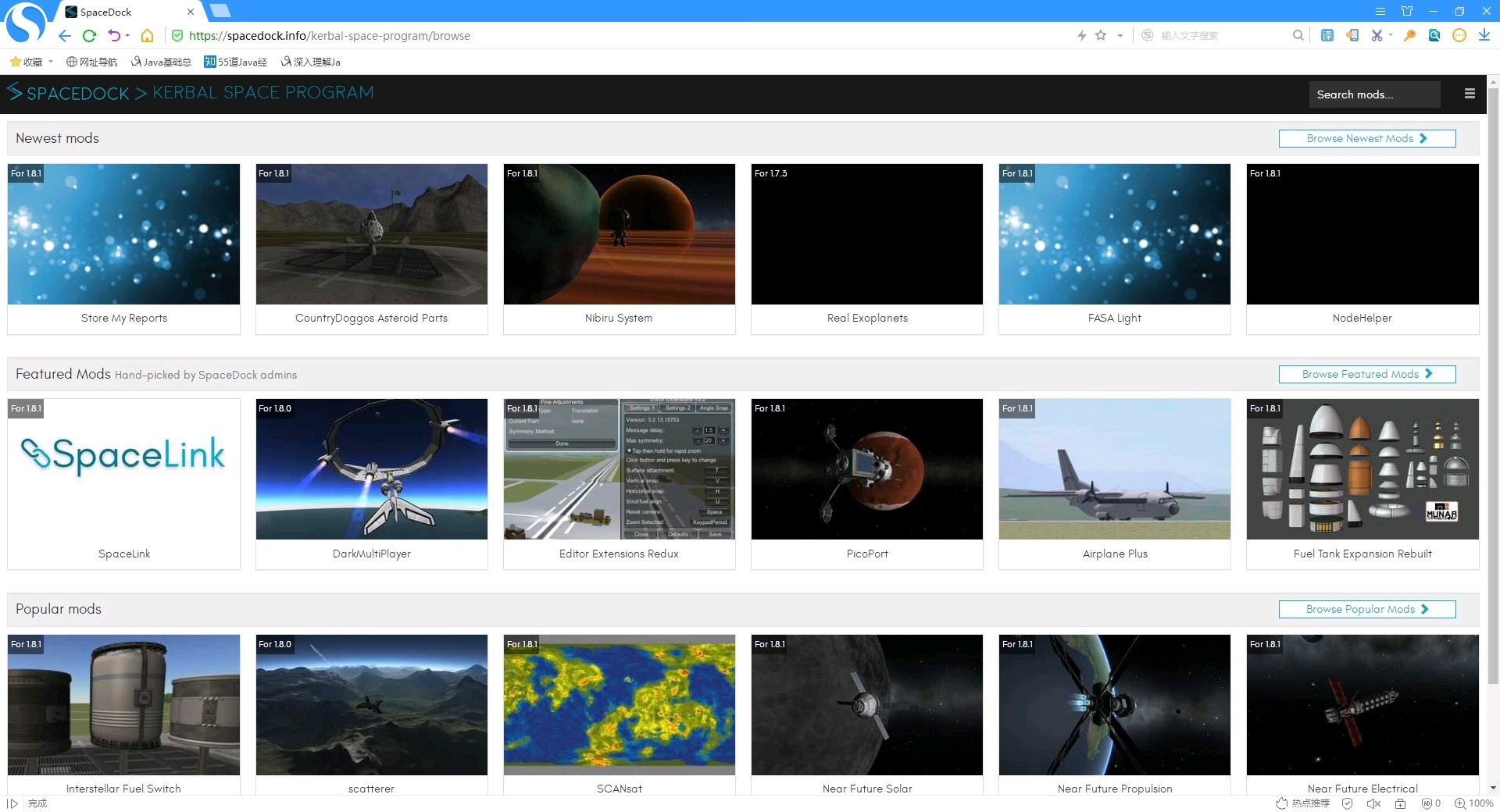Image resolution: width=1500 pixels, height=812 pixels.
Task: Click the status bar security shield icon
Action: 1348,803
